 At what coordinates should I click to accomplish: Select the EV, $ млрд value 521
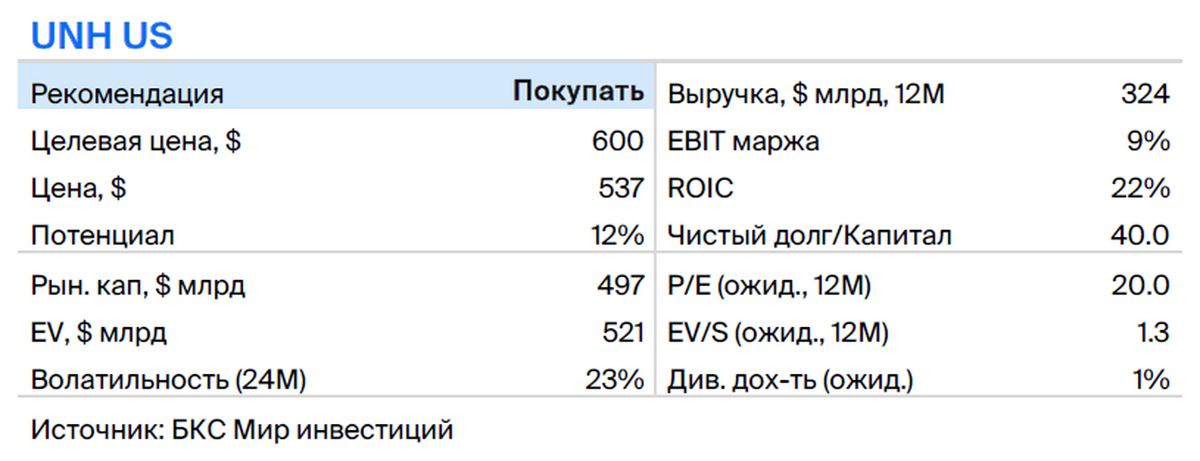tap(619, 333)
